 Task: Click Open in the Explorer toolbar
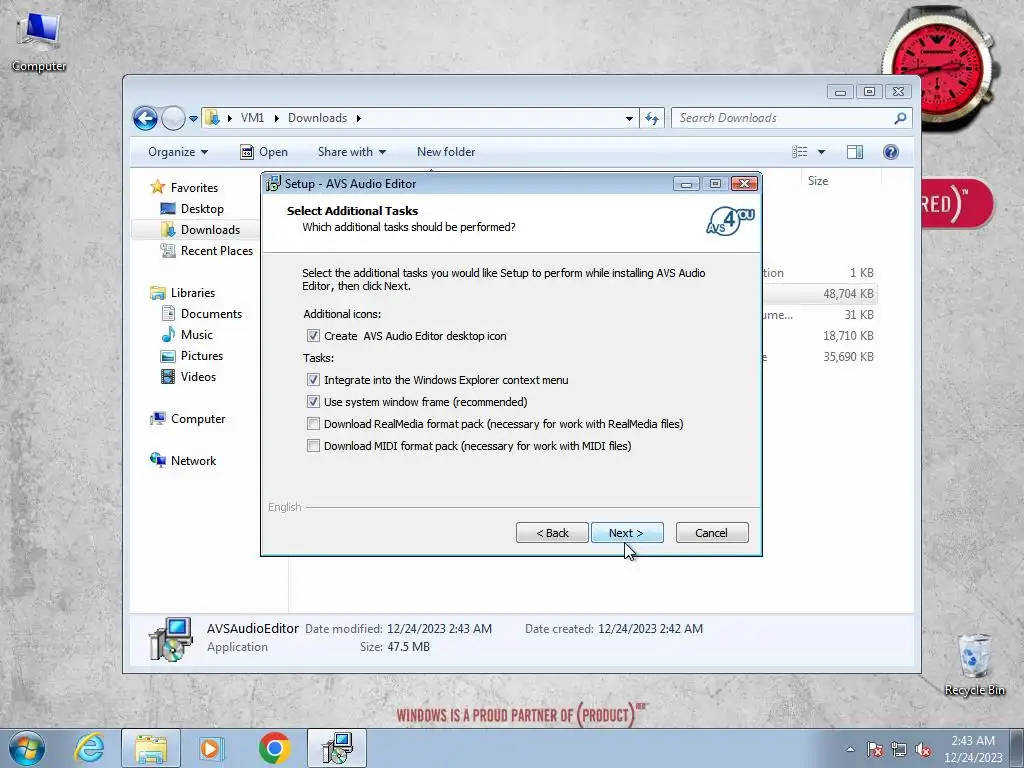tap(264, 152)
